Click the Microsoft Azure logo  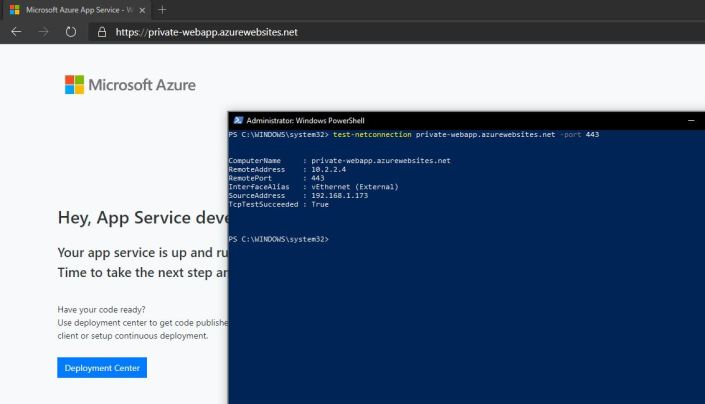tap(130, 84)
